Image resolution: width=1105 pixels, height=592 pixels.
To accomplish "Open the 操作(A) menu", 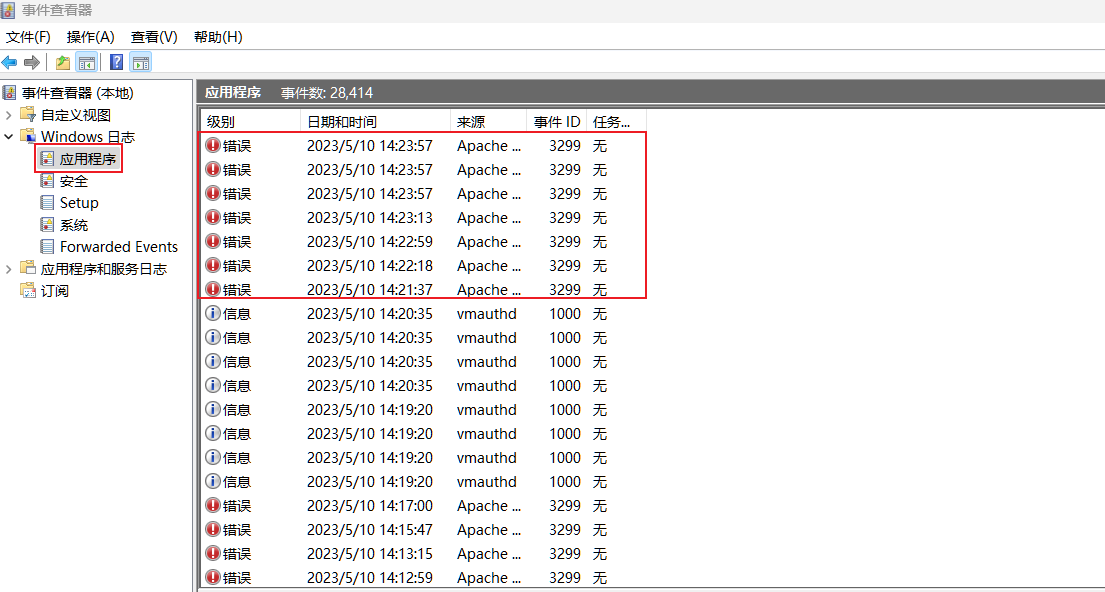I will tap(90, 37).
